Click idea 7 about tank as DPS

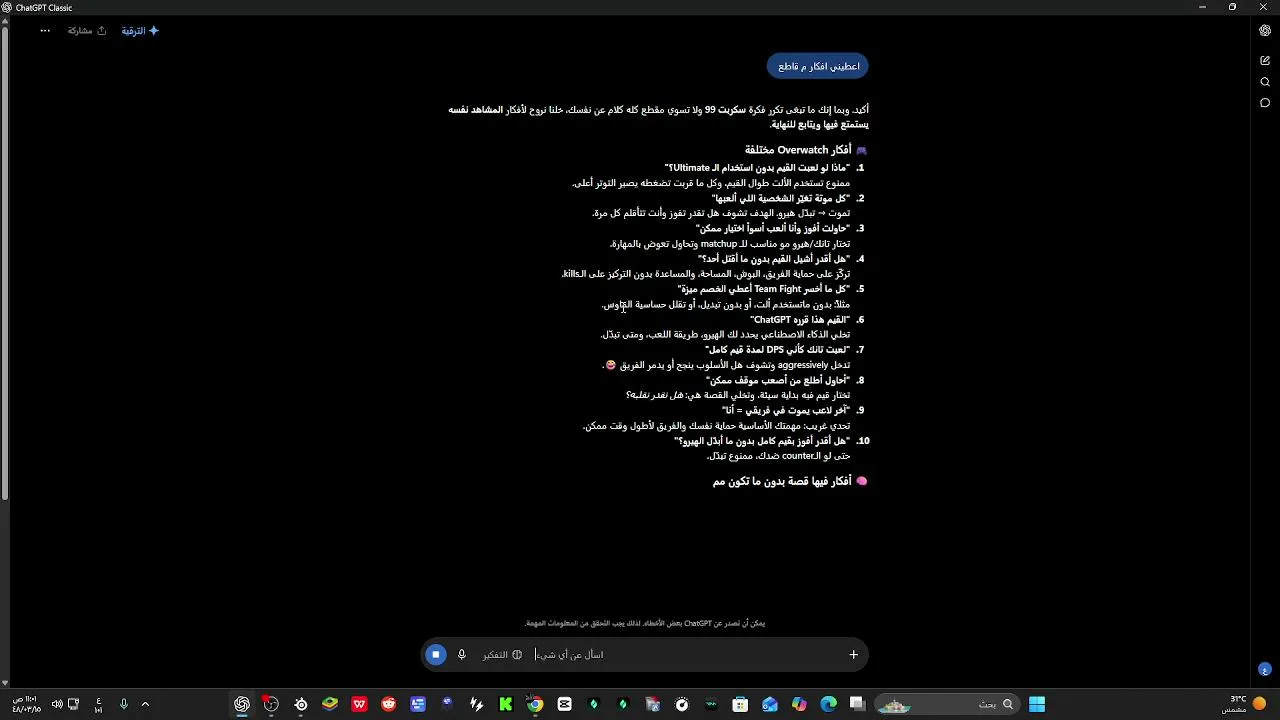[777, 350]
